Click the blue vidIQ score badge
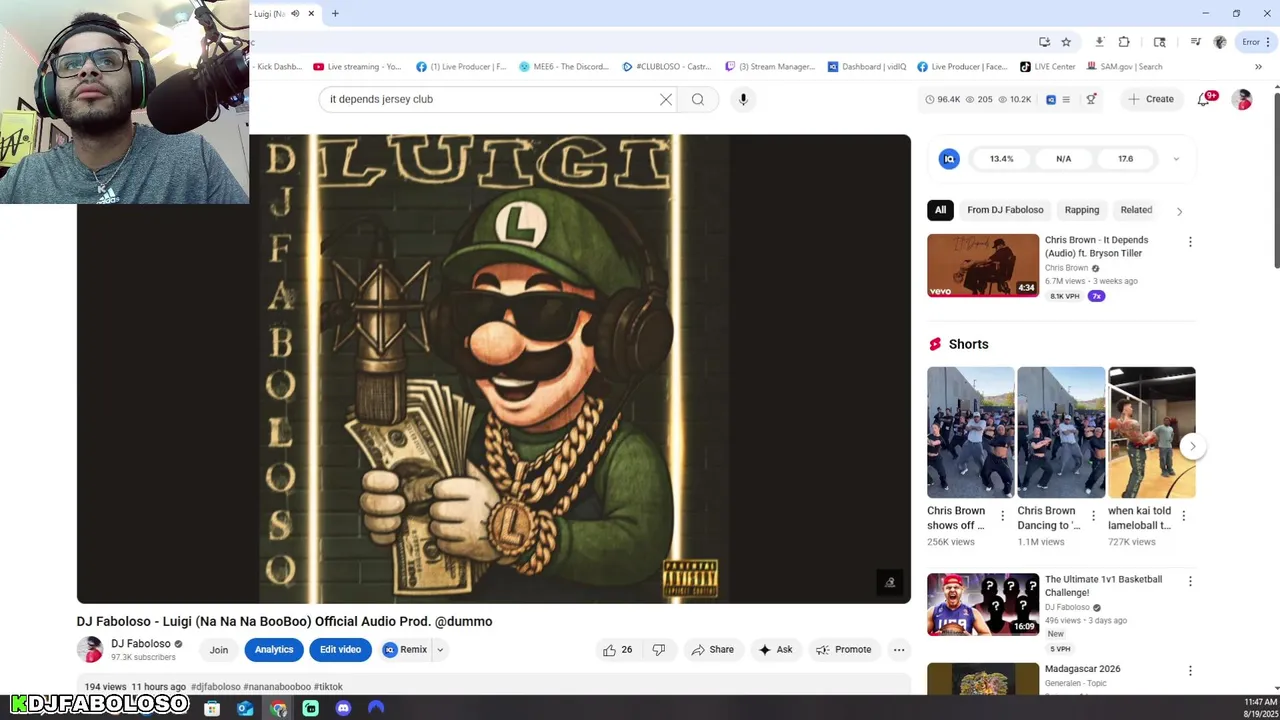This screenshot has width=1280, height=720. pyautogui.click(x=949, y=158)
